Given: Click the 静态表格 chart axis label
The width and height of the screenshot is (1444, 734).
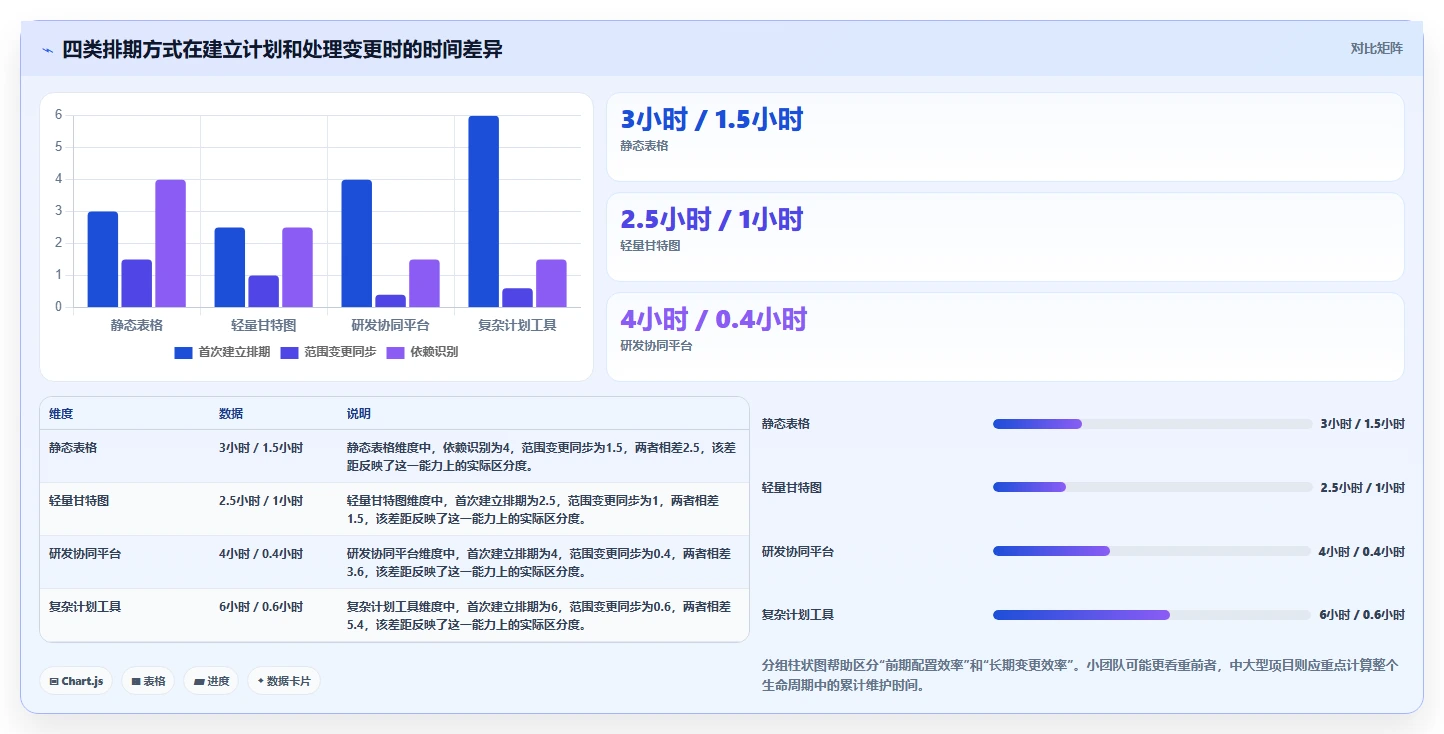Looking at the screenshot, I should pos(137,325).
